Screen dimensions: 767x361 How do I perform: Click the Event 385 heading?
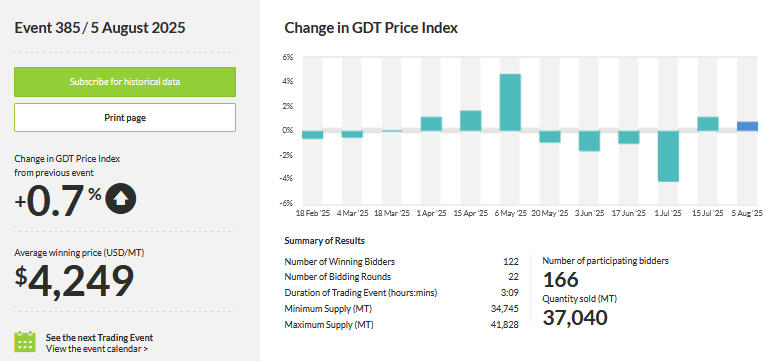(100, 27)
